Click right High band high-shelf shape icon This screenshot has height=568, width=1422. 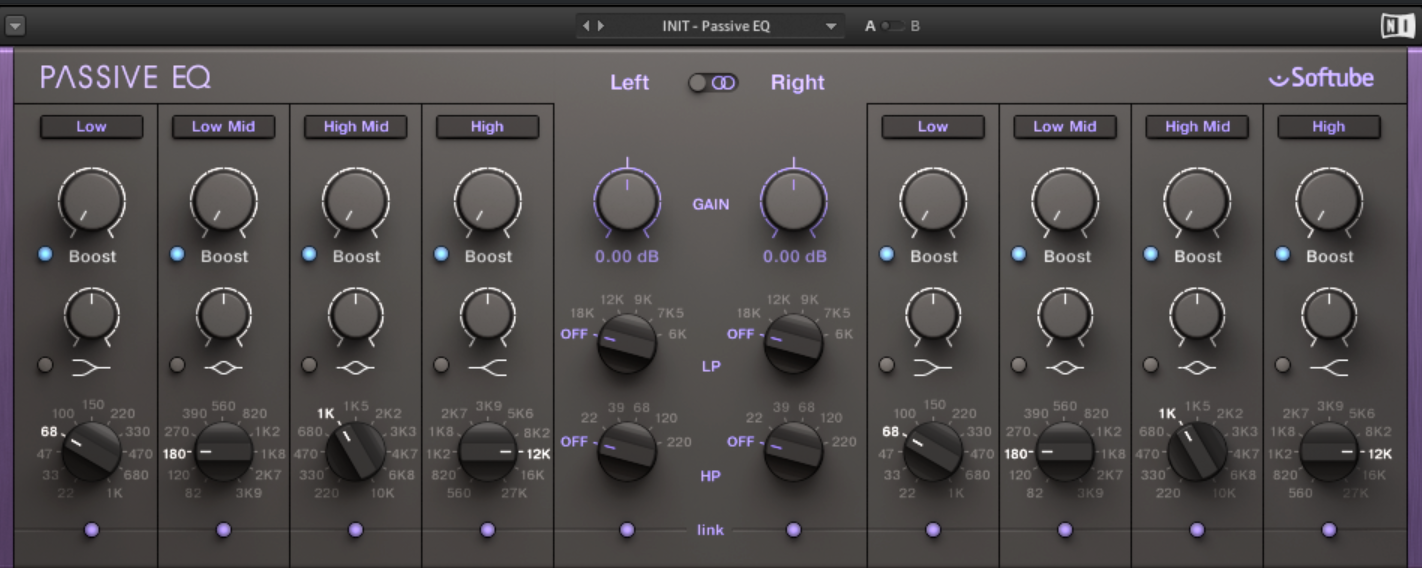1329,368
